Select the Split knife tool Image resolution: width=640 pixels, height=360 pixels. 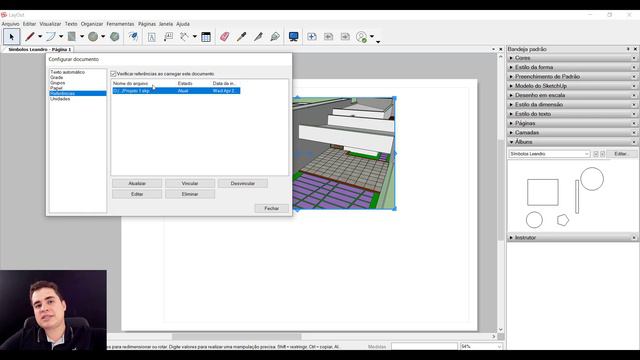258,37
